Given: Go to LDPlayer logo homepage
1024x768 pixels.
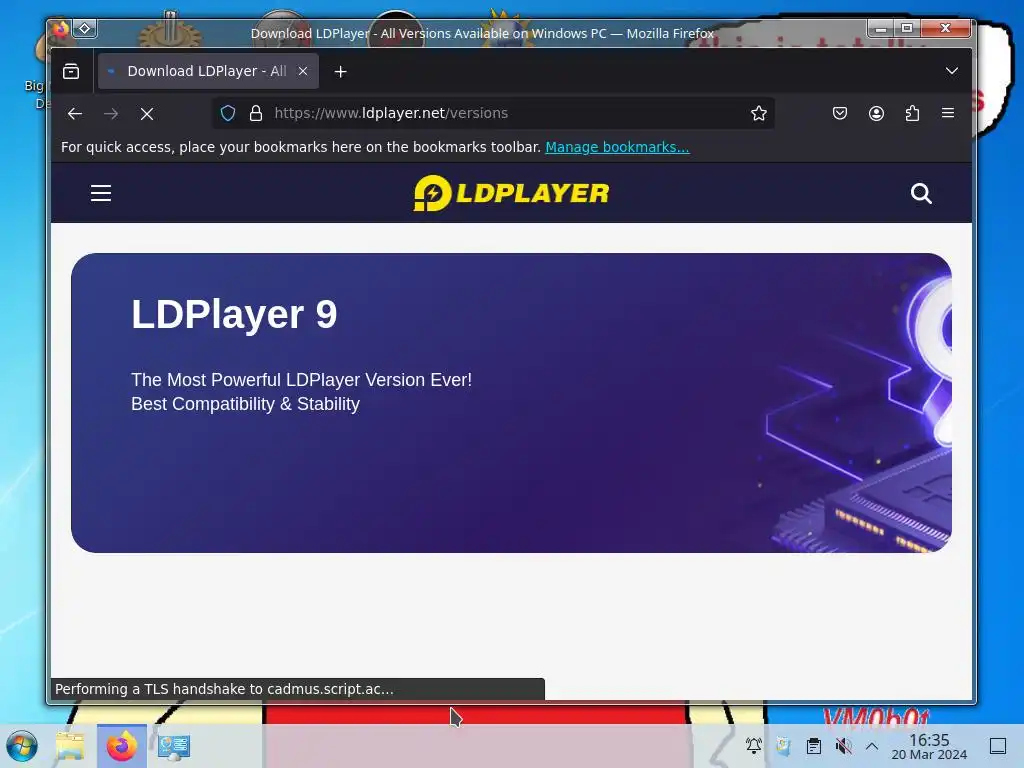Looking at the screenshot, I should click(511, 193).
